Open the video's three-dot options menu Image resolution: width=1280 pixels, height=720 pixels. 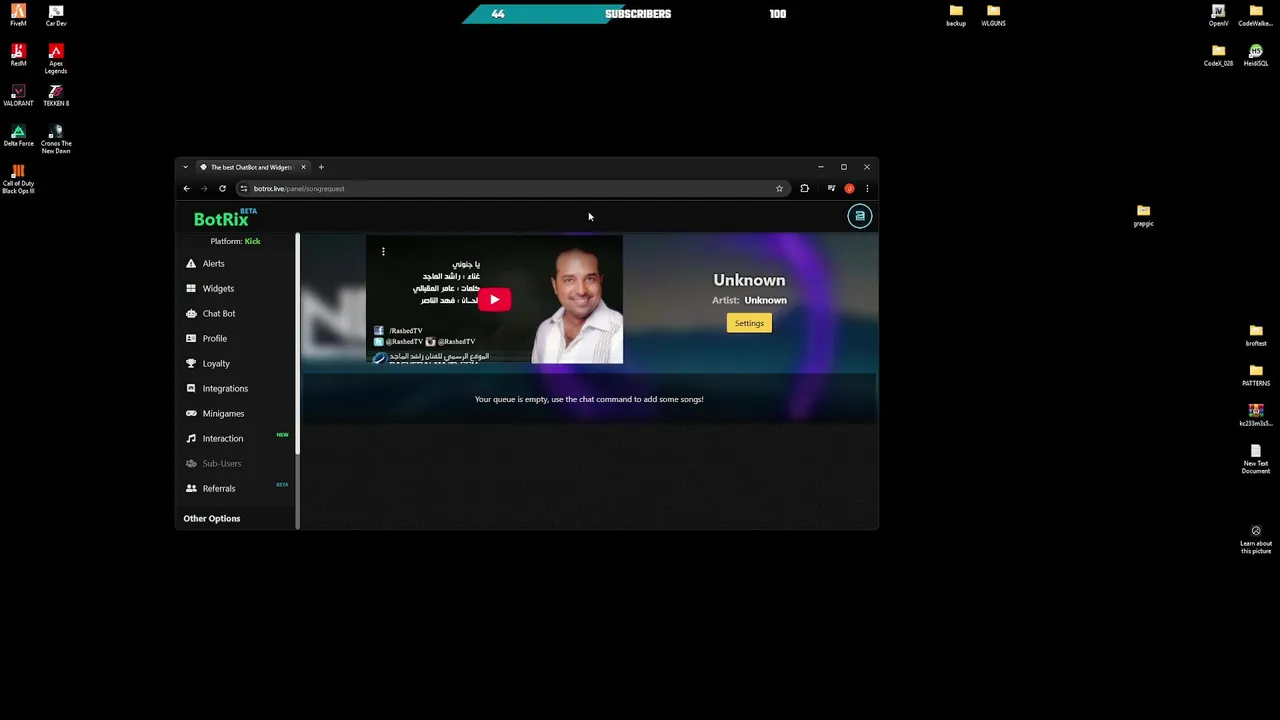coord(383,252)
